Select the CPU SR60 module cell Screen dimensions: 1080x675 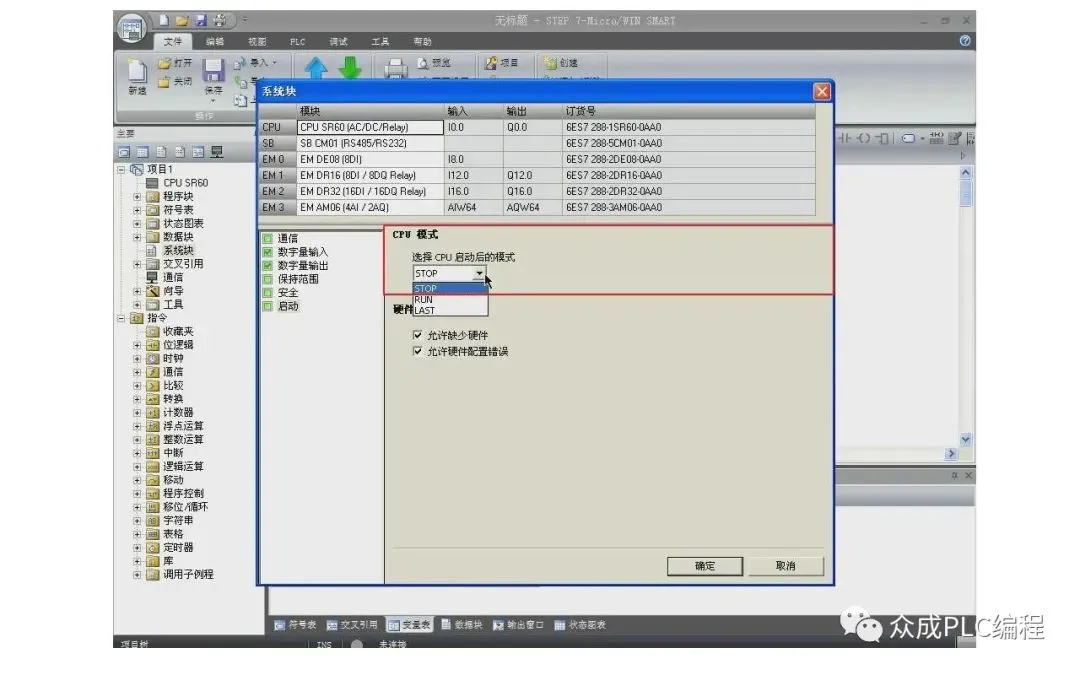click(371, 127)
